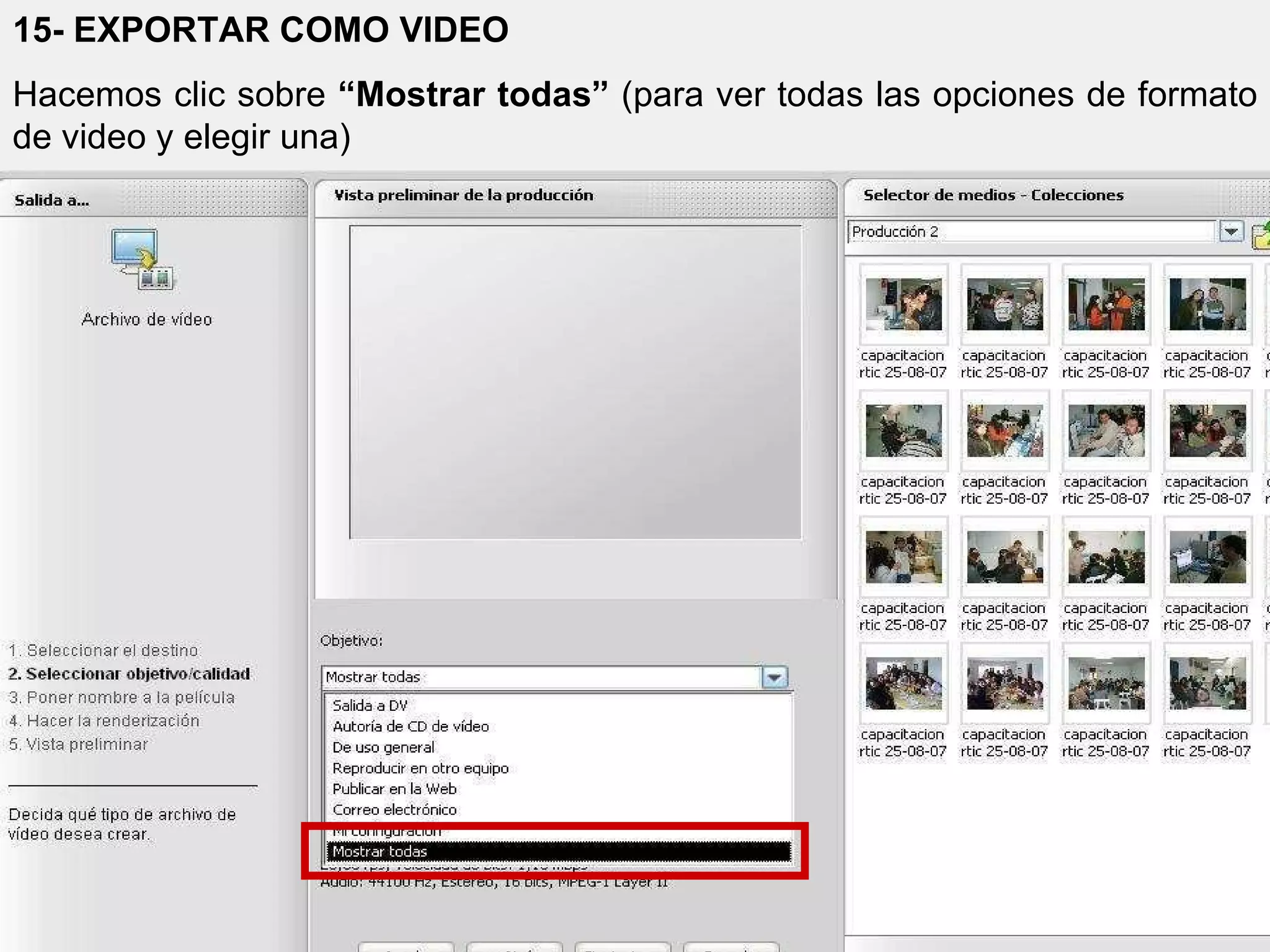Choose Autoría de CD de vídeo option
The image size is (1270, 952).
coord(411,726)
